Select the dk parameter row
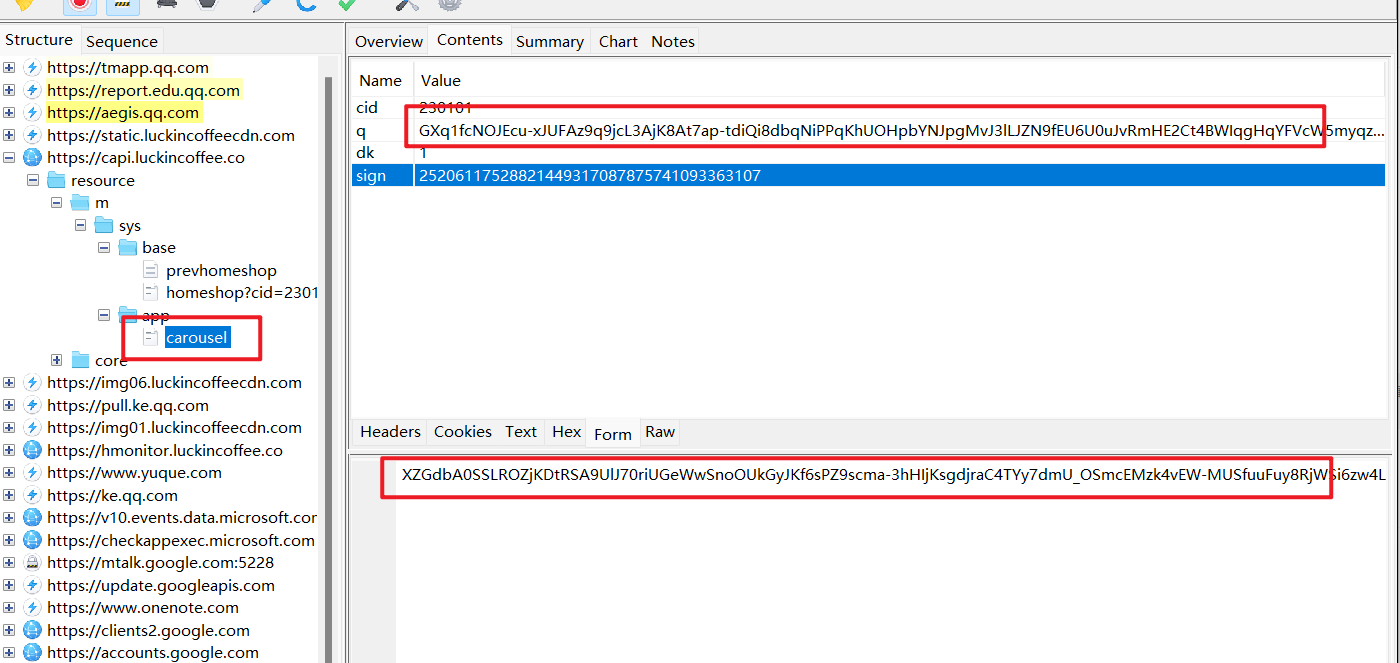Screen dimensions: 1400x663 click(869, 153)
